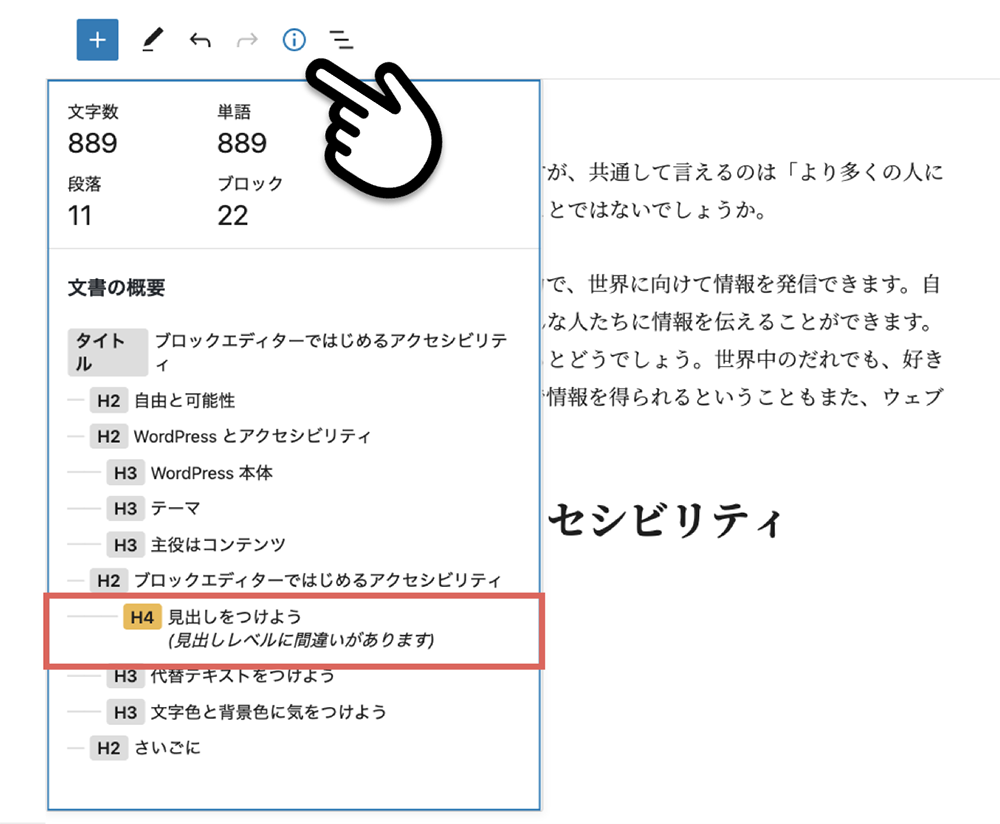
Task: Toggle the Content structure info icon
Action: [x=294, y=40]
